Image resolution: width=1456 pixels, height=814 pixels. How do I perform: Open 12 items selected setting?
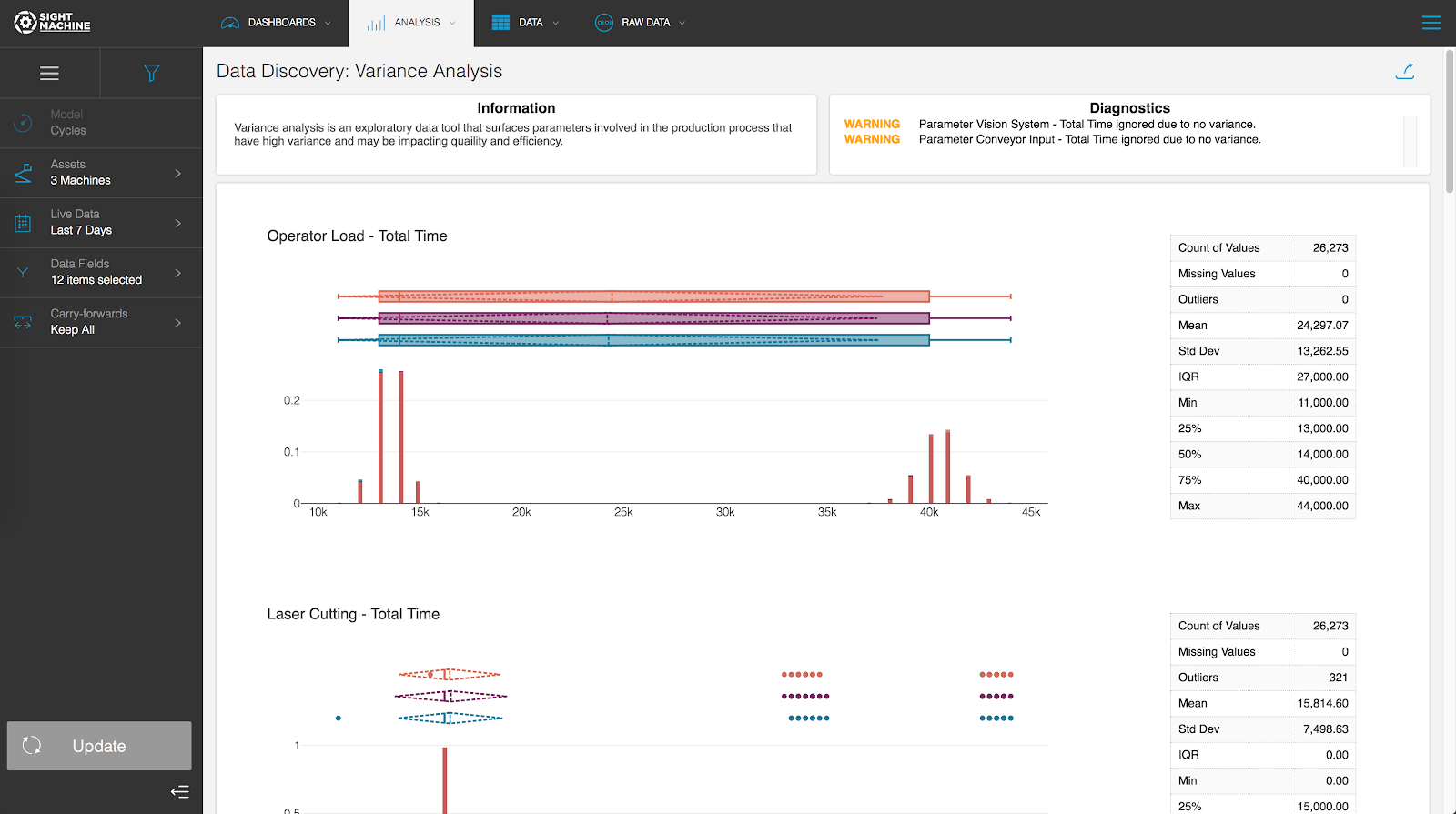click(x=101, y=273)
